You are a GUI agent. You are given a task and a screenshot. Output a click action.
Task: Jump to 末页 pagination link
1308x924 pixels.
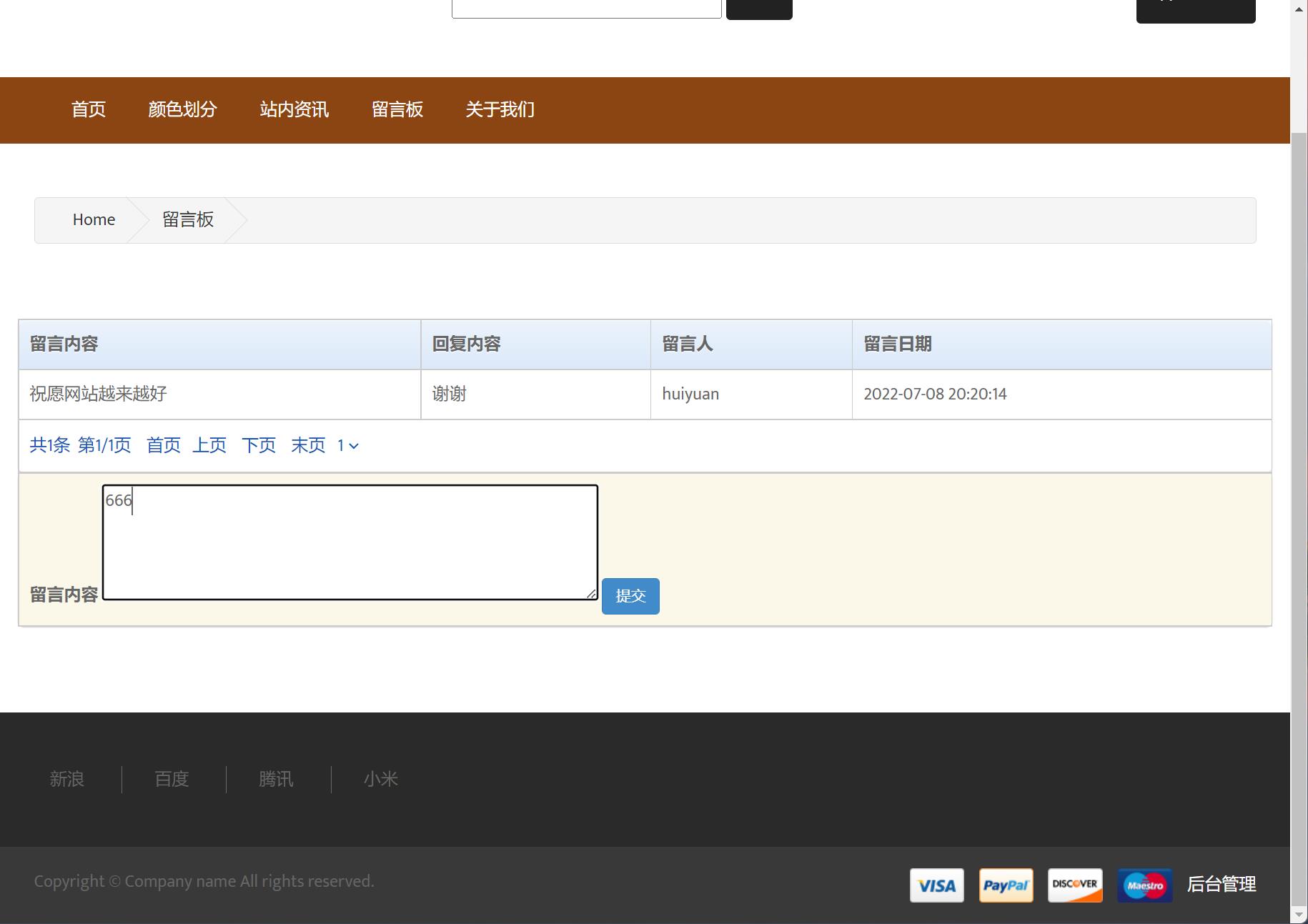[x=307, y=445]
